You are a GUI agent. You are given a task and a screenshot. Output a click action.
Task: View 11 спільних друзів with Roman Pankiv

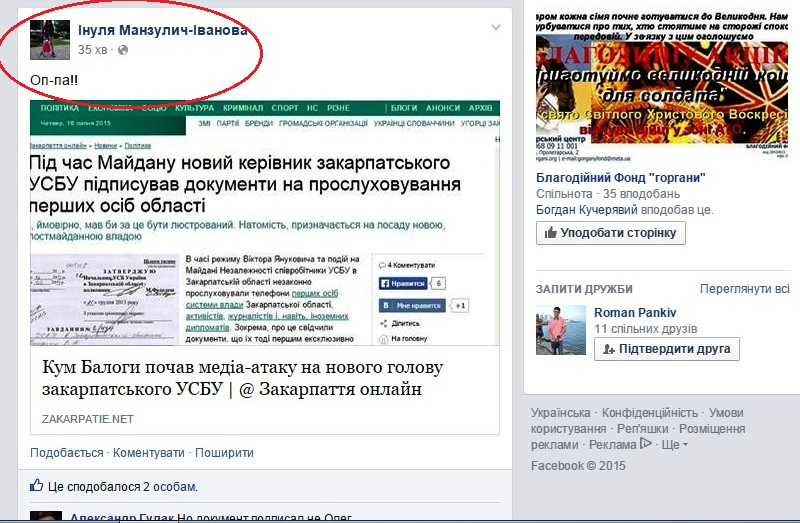pos(645,329)
